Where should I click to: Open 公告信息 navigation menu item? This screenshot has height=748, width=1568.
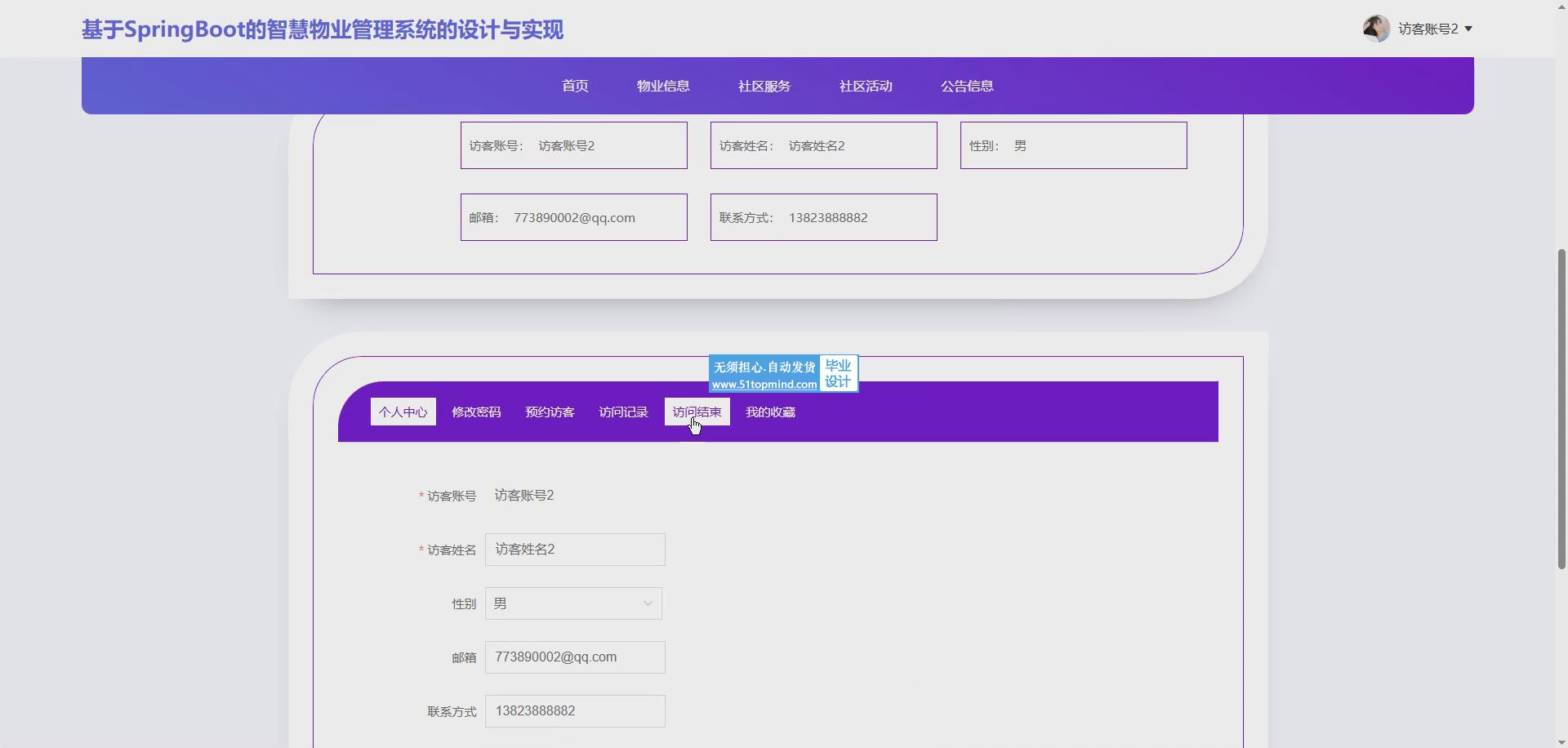967,86
